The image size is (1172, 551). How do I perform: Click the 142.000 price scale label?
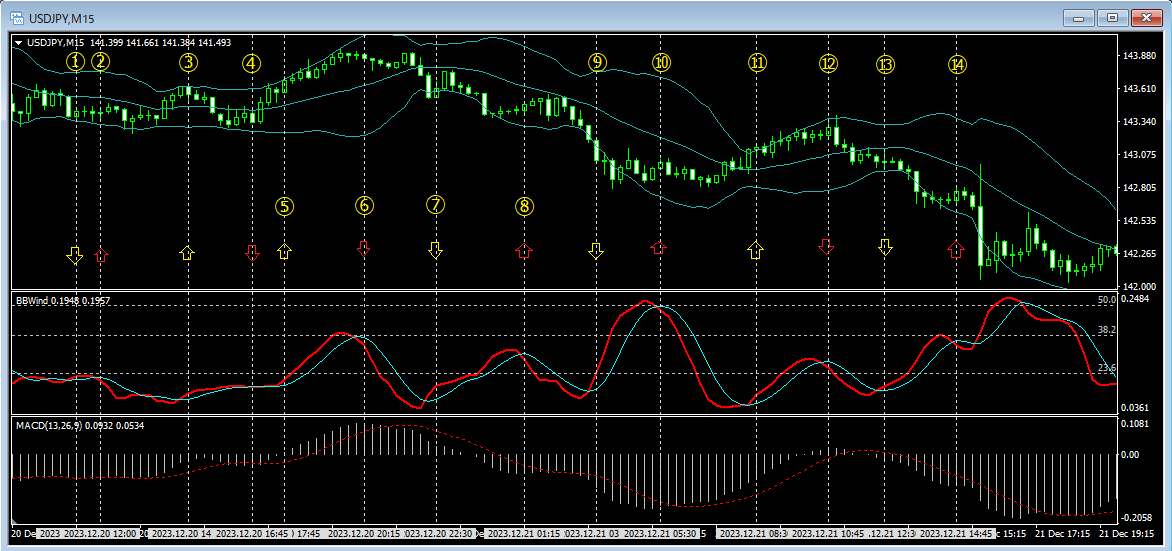1138,286
